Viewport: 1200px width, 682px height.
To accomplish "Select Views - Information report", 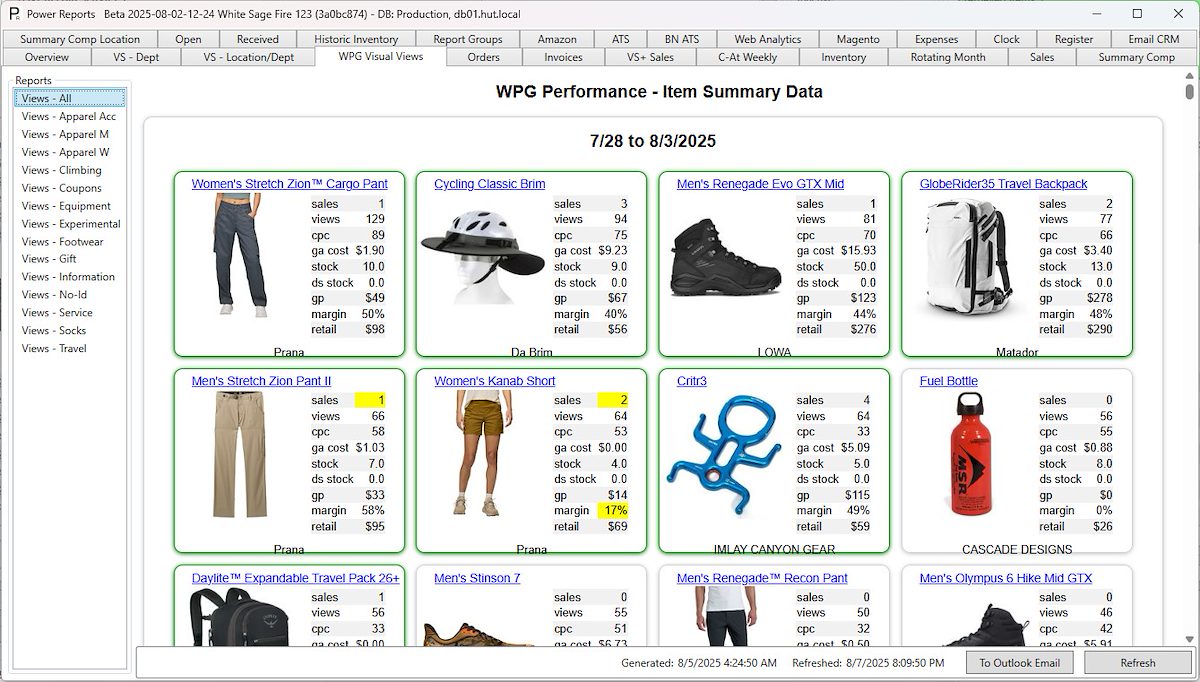I will (x=69, y=277).
